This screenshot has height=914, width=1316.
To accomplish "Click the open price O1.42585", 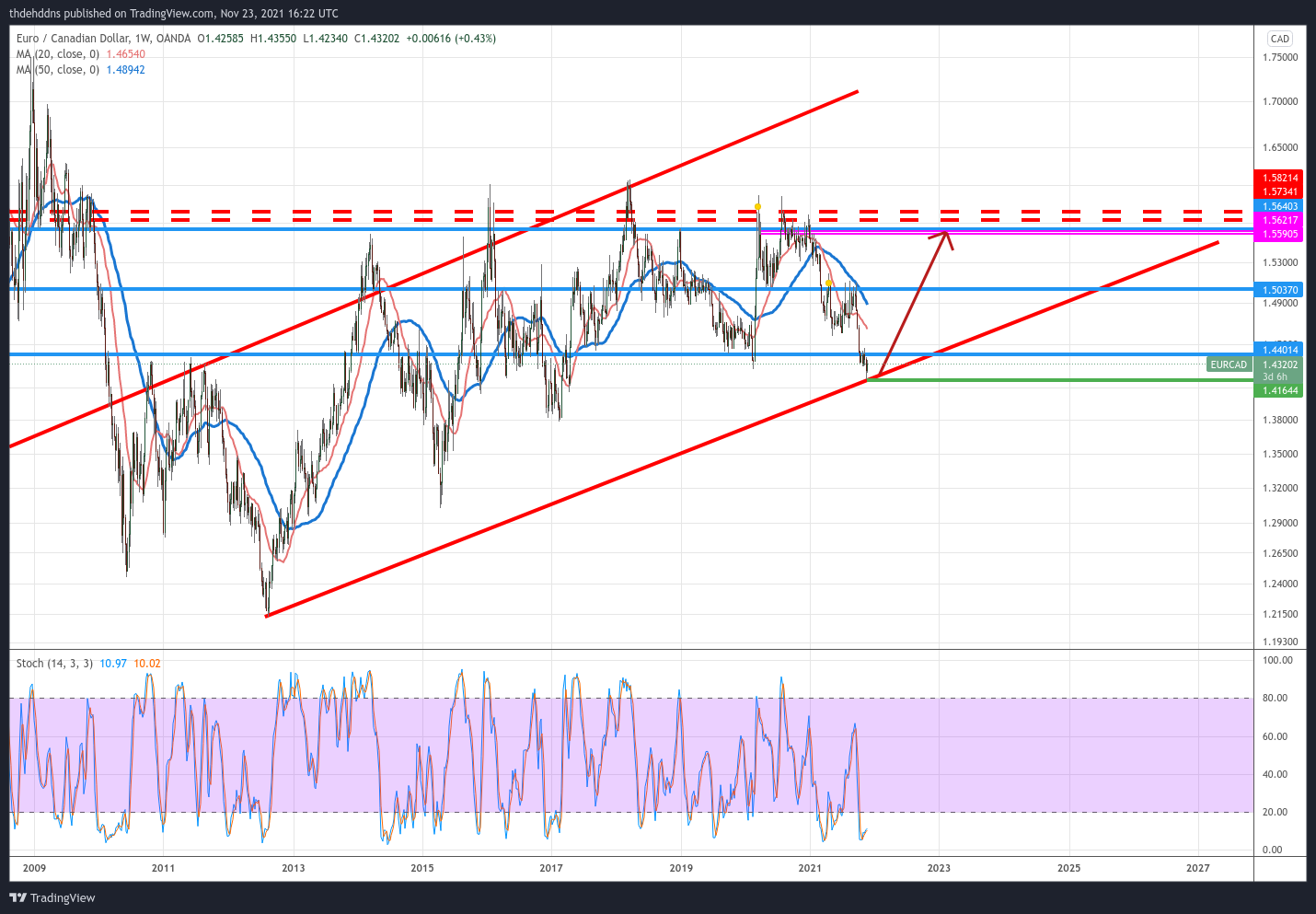I will coord(221,39).
